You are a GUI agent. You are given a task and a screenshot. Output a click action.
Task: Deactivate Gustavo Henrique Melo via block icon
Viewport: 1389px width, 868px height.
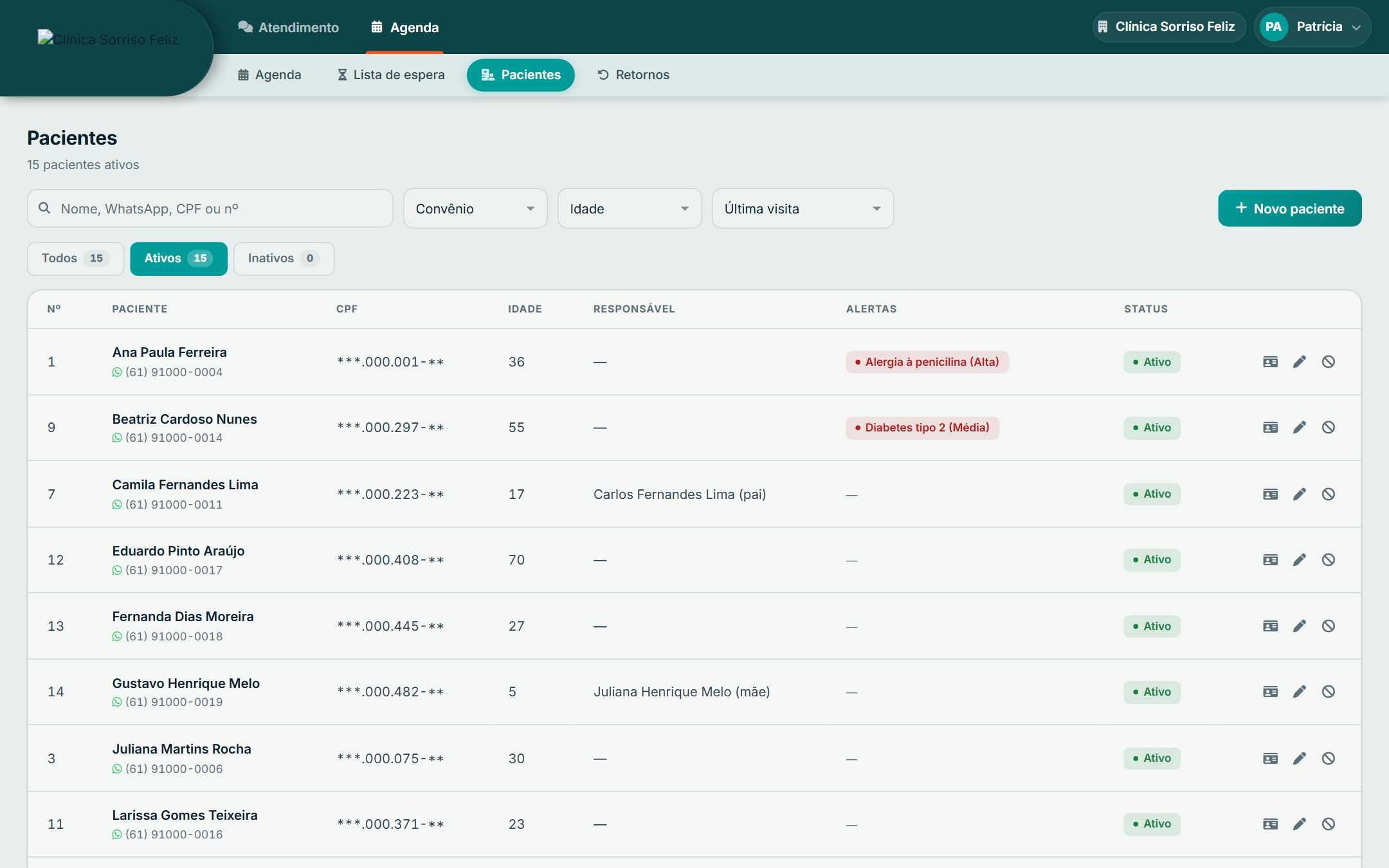(1329, 692)
